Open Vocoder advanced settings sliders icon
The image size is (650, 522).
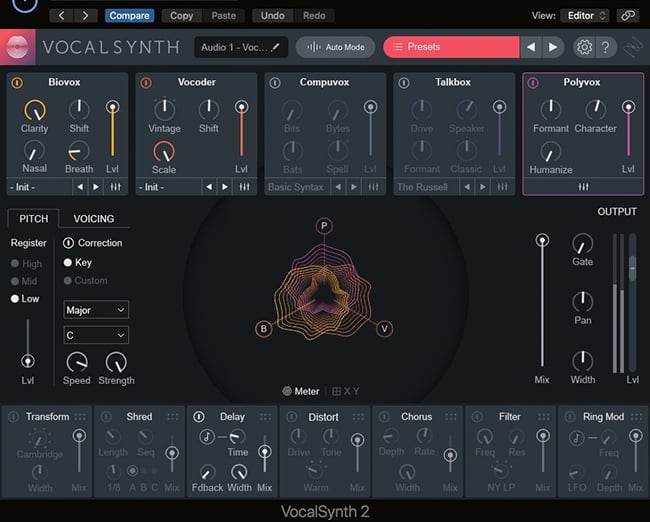pos(243,187)
